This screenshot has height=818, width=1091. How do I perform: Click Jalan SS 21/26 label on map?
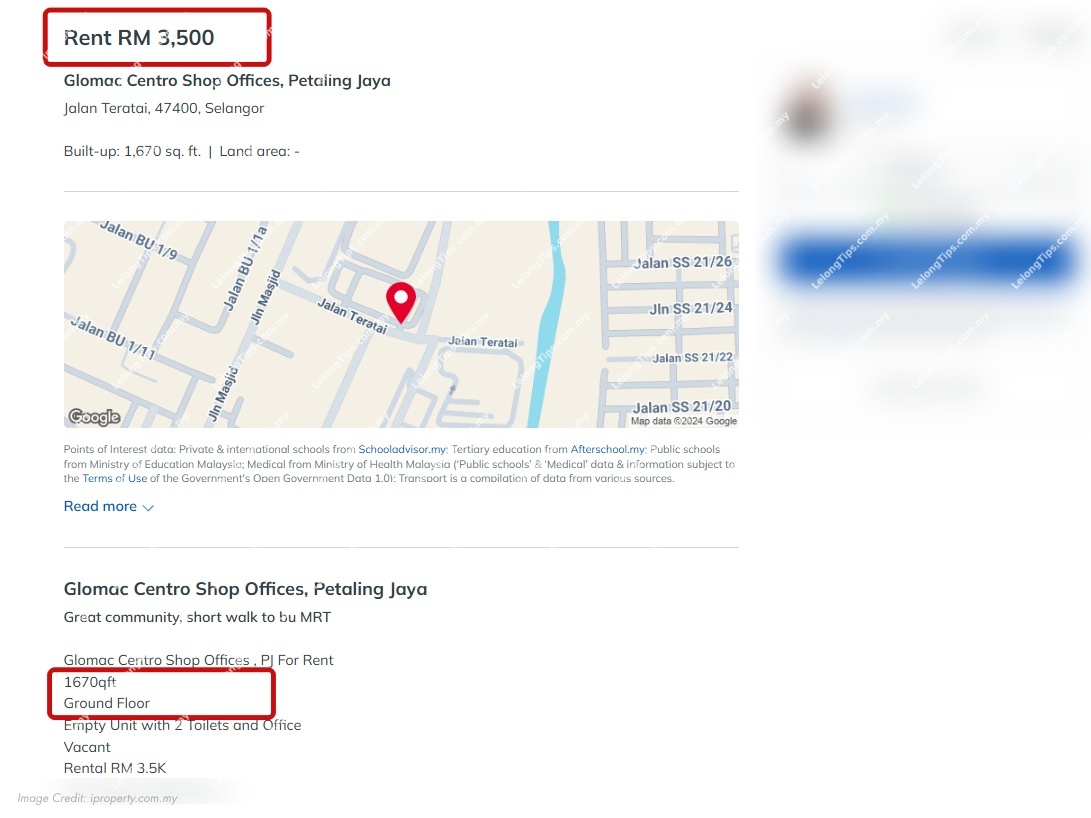(683, 262)
